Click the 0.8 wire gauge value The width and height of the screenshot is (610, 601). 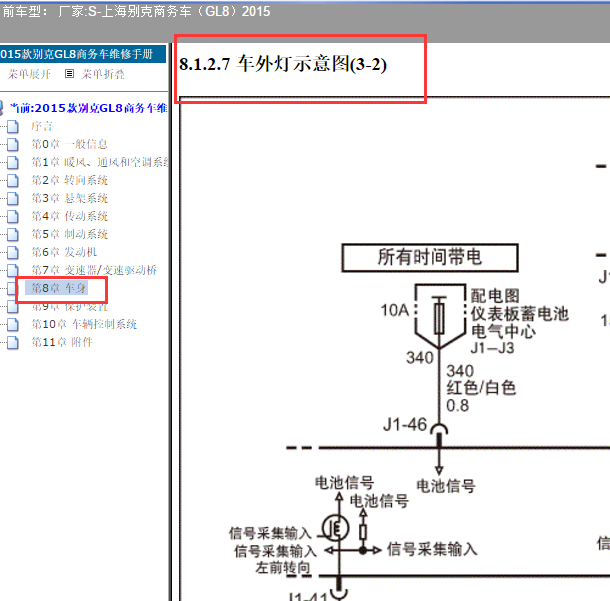(x=458, y=406)
